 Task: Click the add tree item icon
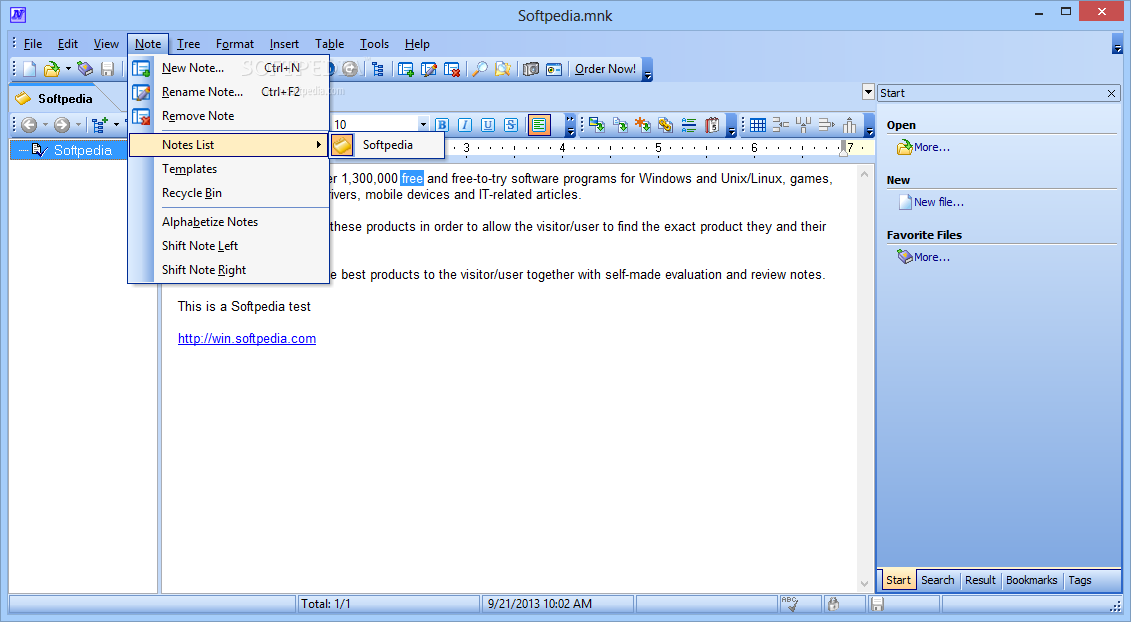coord(100,125)
